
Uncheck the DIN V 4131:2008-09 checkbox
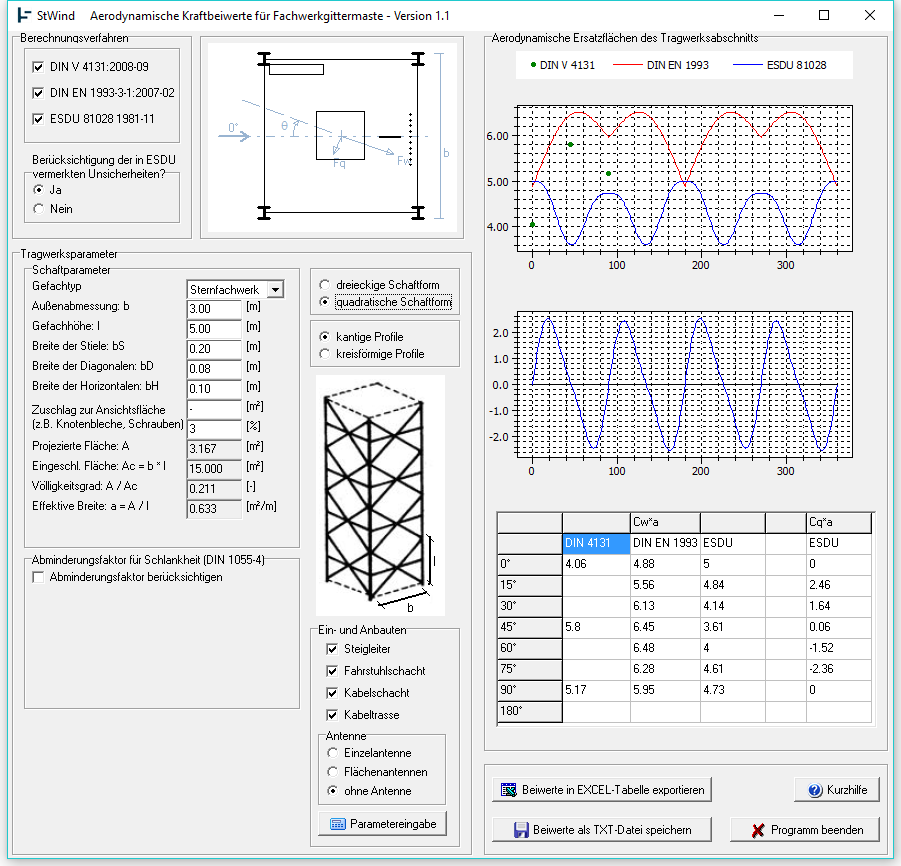pos(39,67)
